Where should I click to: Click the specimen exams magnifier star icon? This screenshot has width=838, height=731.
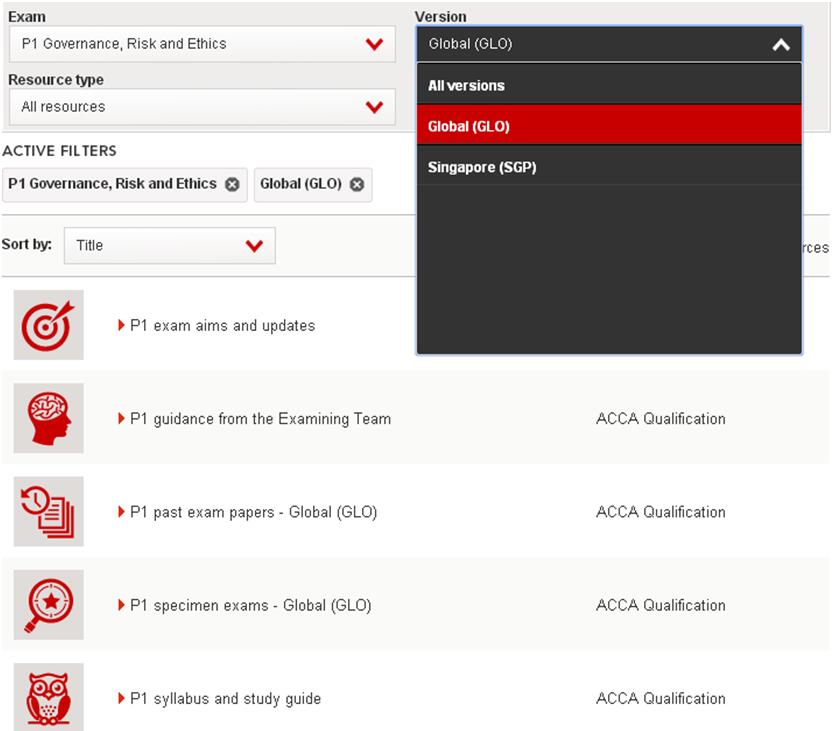tap(48, 605)
